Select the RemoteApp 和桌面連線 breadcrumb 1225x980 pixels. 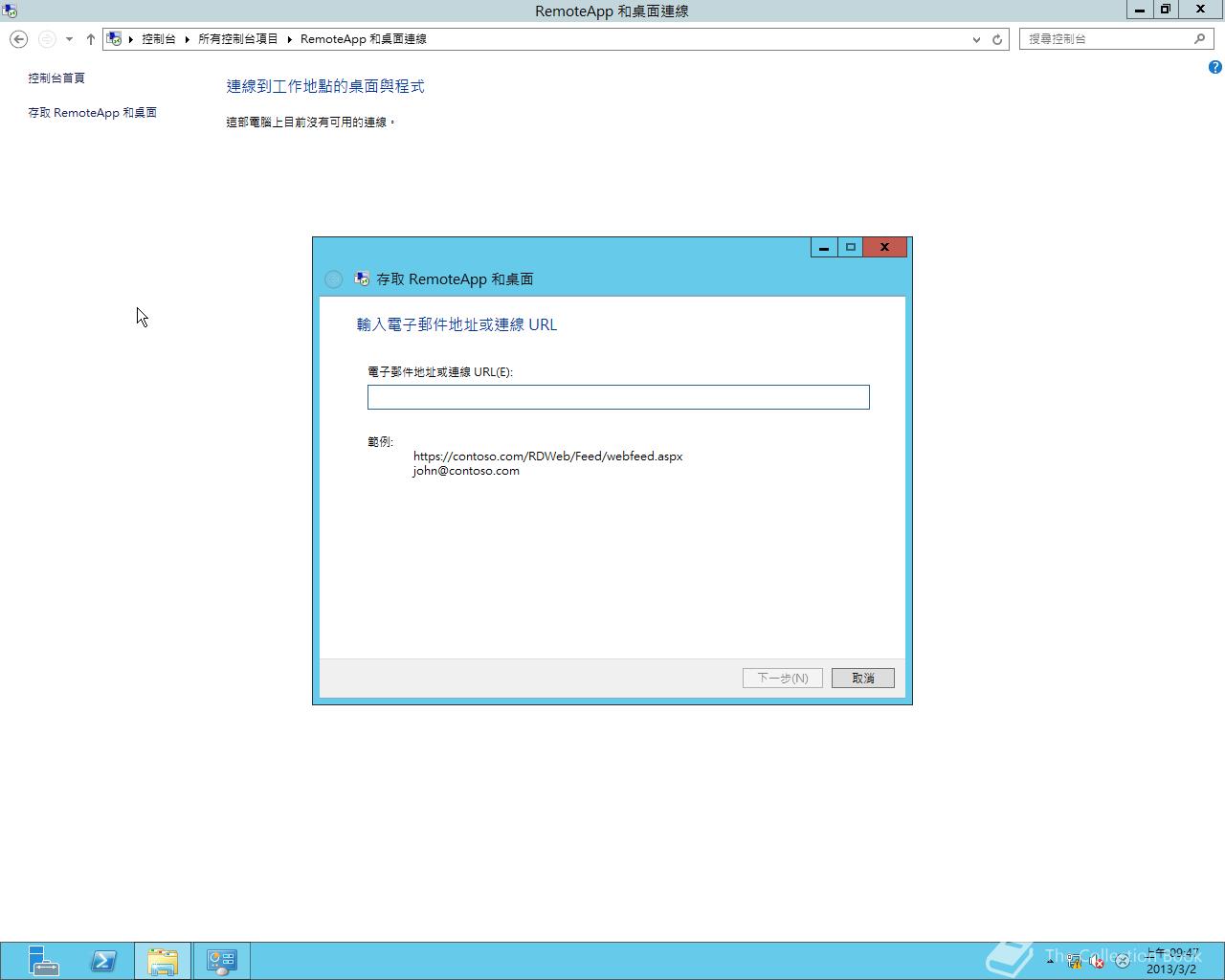(x=364, y=39)
